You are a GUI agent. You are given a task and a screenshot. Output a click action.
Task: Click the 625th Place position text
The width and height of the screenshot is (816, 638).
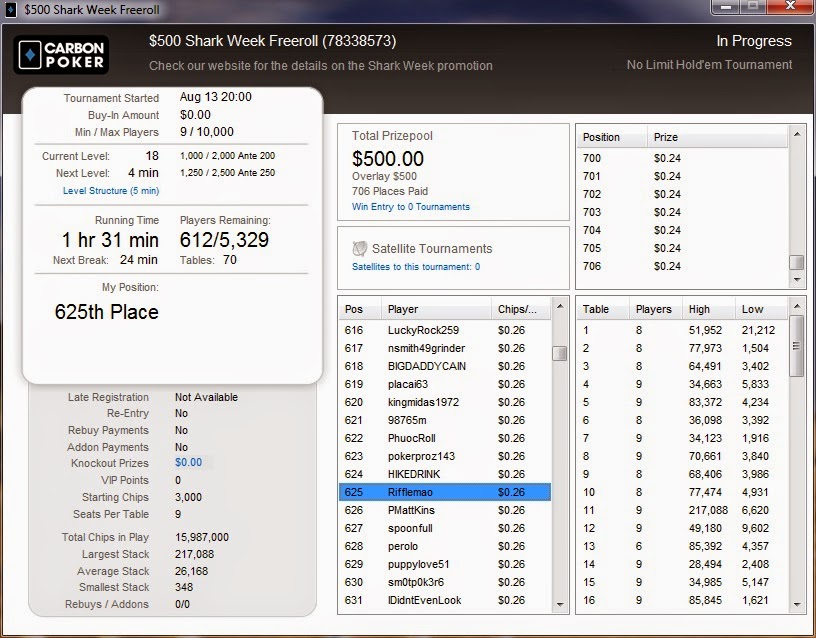107,312
